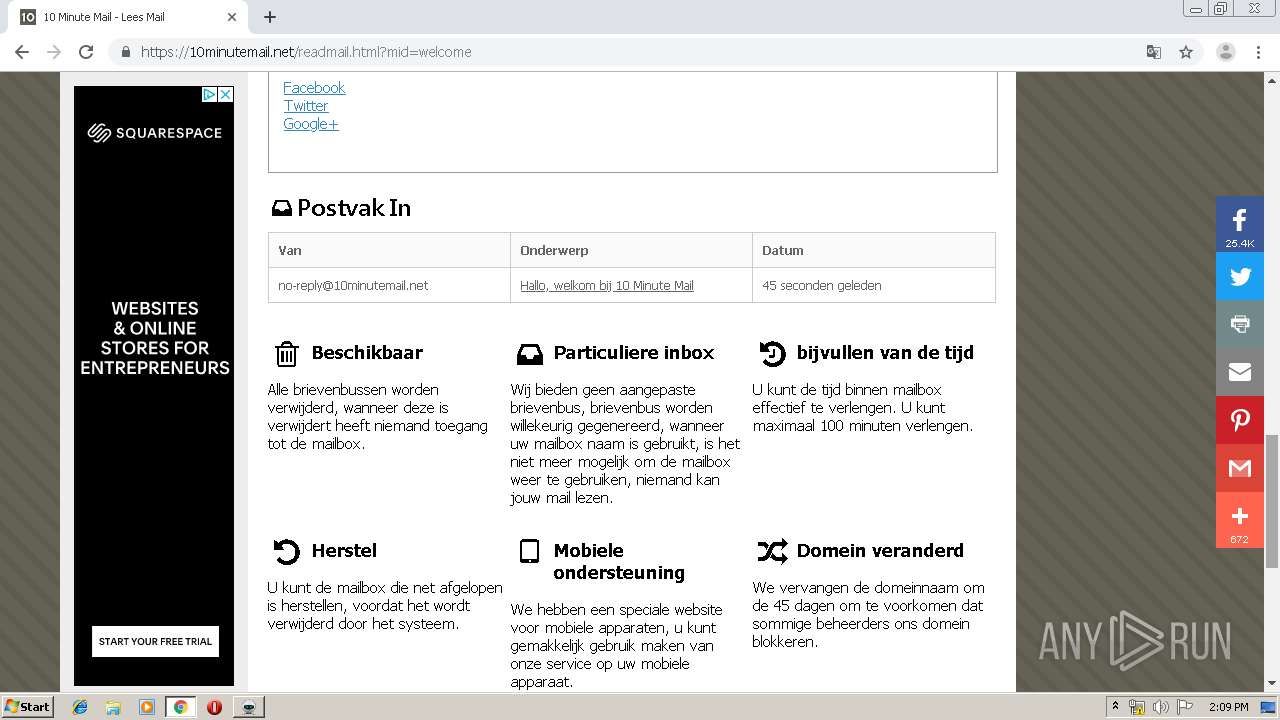Click the print share icon

pos(1240,324)
